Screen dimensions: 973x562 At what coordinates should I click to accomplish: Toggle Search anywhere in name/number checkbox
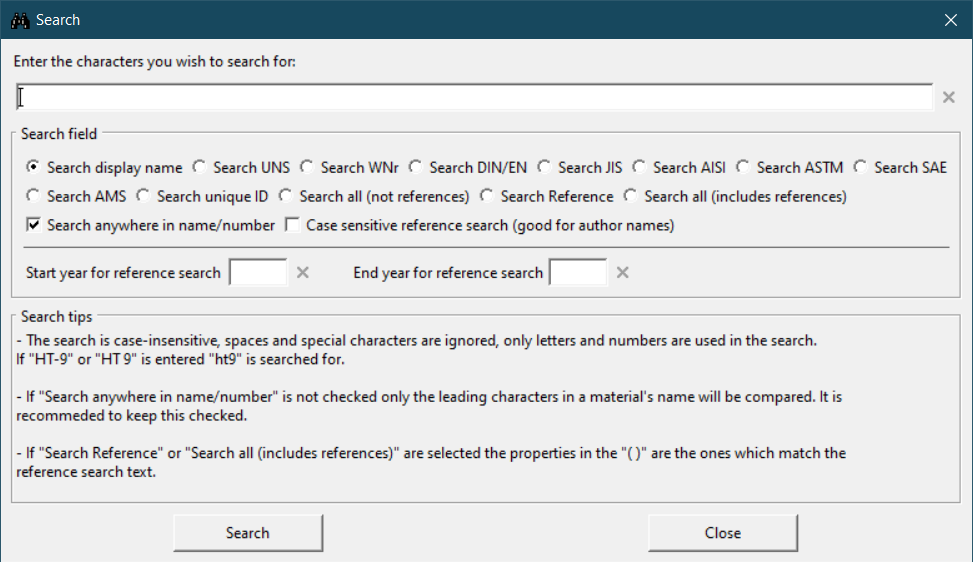tap(34, 226)
